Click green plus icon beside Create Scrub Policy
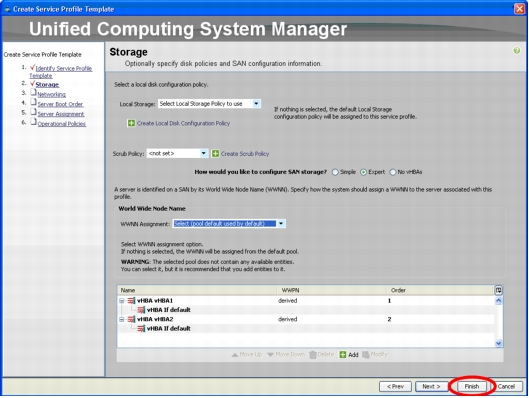 click(215, 154)
